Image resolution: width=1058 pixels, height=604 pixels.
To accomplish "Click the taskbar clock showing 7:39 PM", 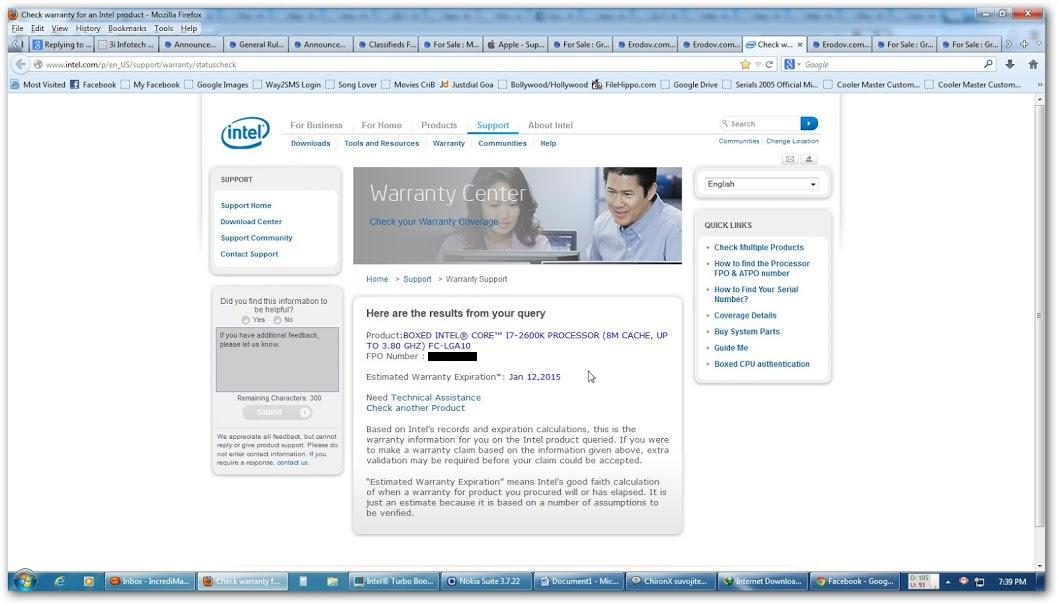I will click(x=1011, y=582).
